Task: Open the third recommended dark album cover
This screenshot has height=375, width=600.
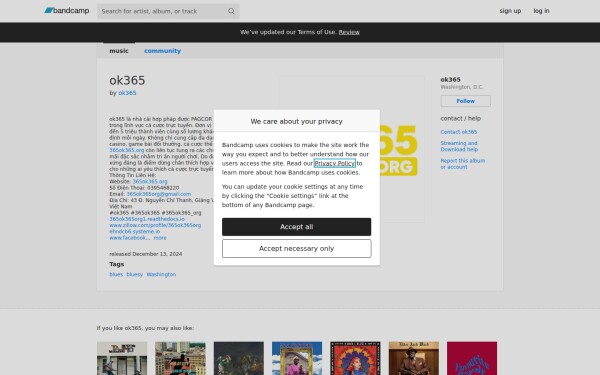Action: coord(238,358)
